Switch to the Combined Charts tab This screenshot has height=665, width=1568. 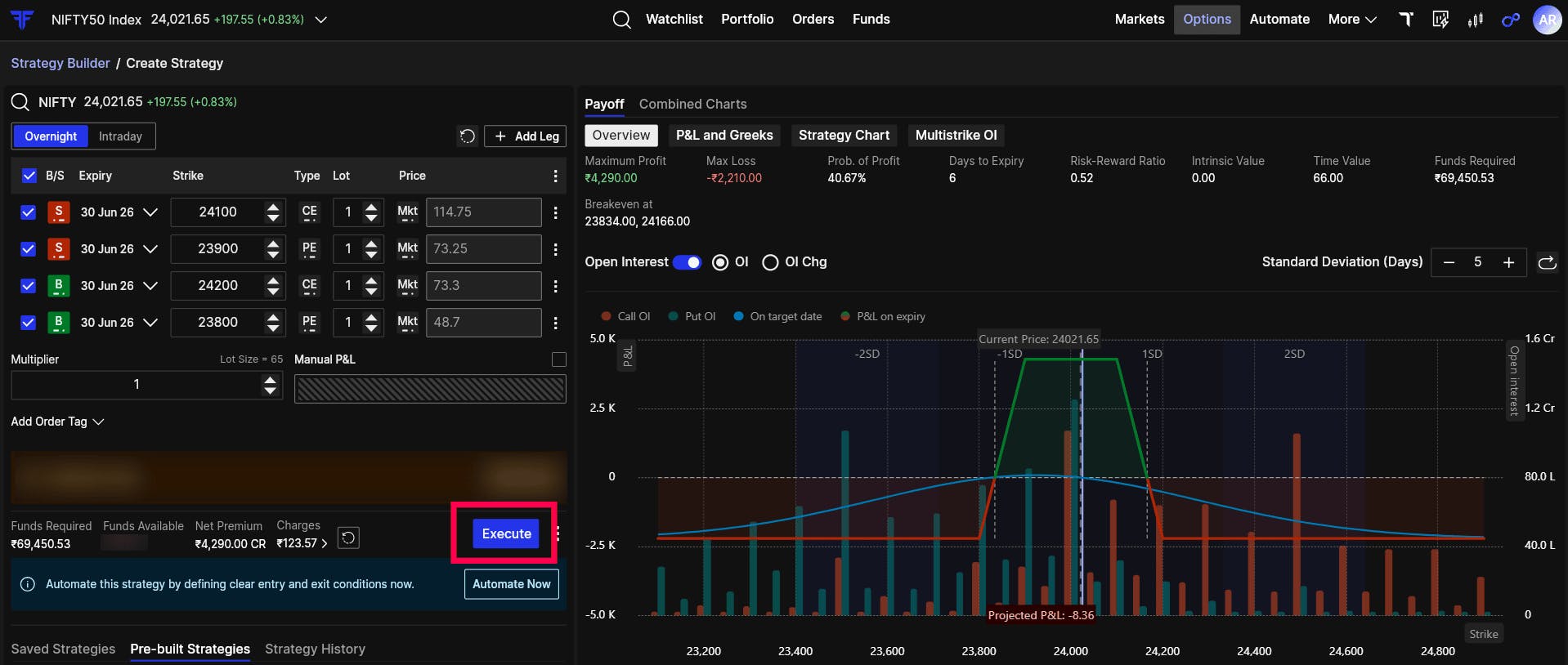click(692, 105)
